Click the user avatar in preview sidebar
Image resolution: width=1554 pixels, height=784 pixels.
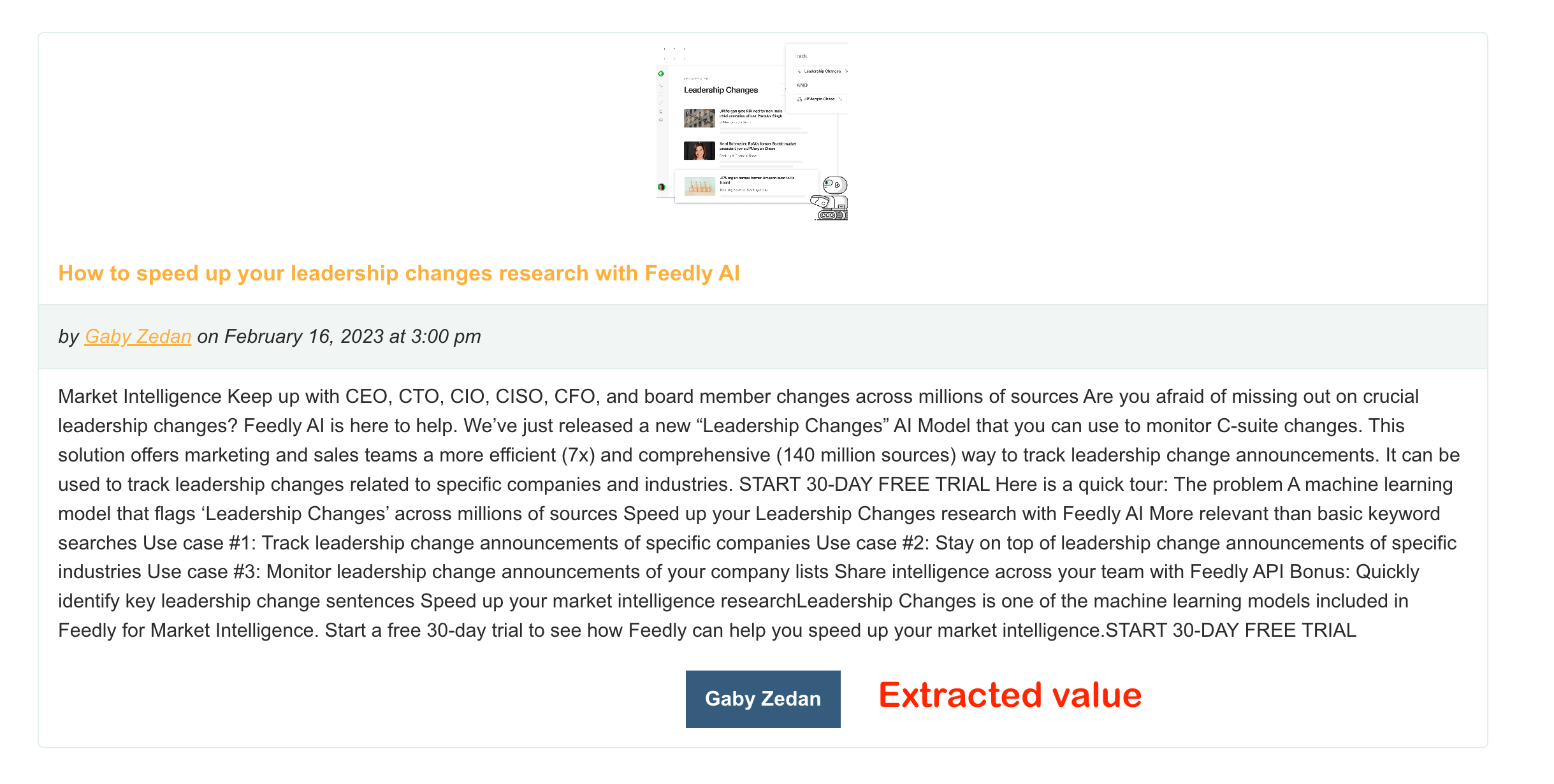pos(662,187)
